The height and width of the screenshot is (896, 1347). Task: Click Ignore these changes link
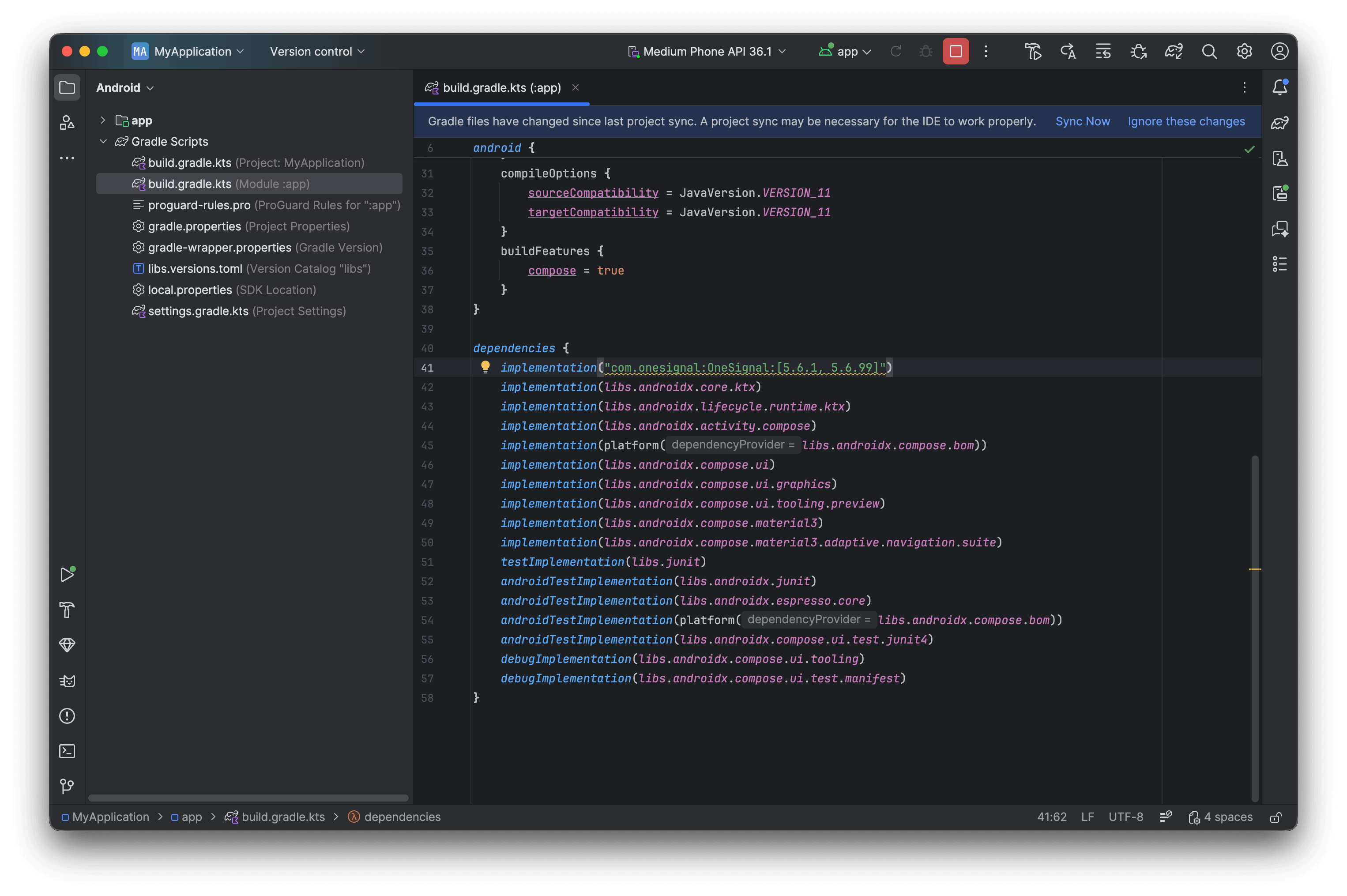[x=1186, y=121]
